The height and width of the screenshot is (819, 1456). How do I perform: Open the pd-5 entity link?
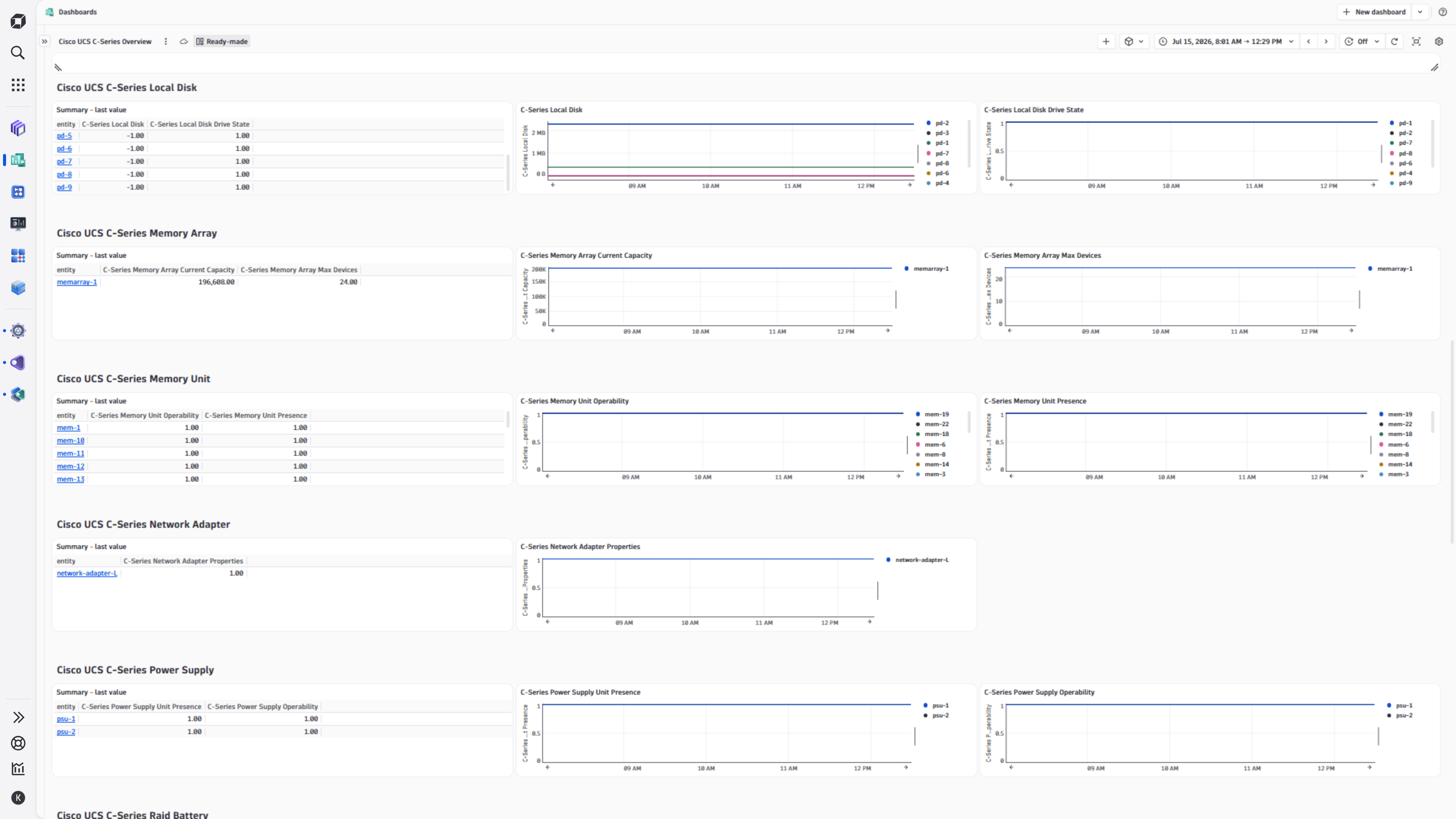[x=64, y=136]
